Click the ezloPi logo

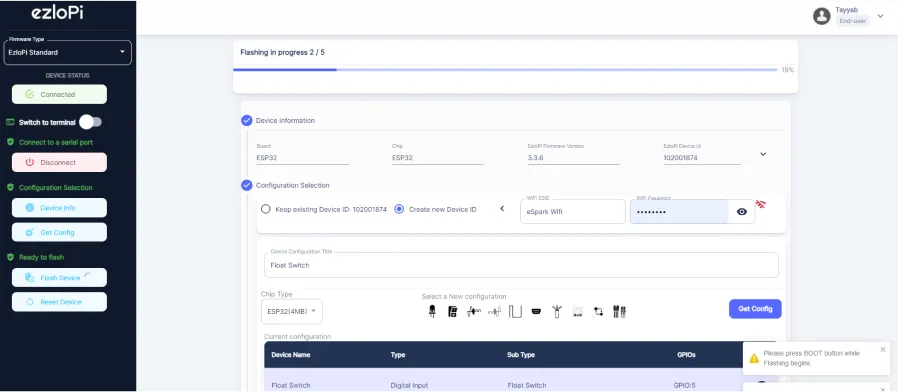57,13
